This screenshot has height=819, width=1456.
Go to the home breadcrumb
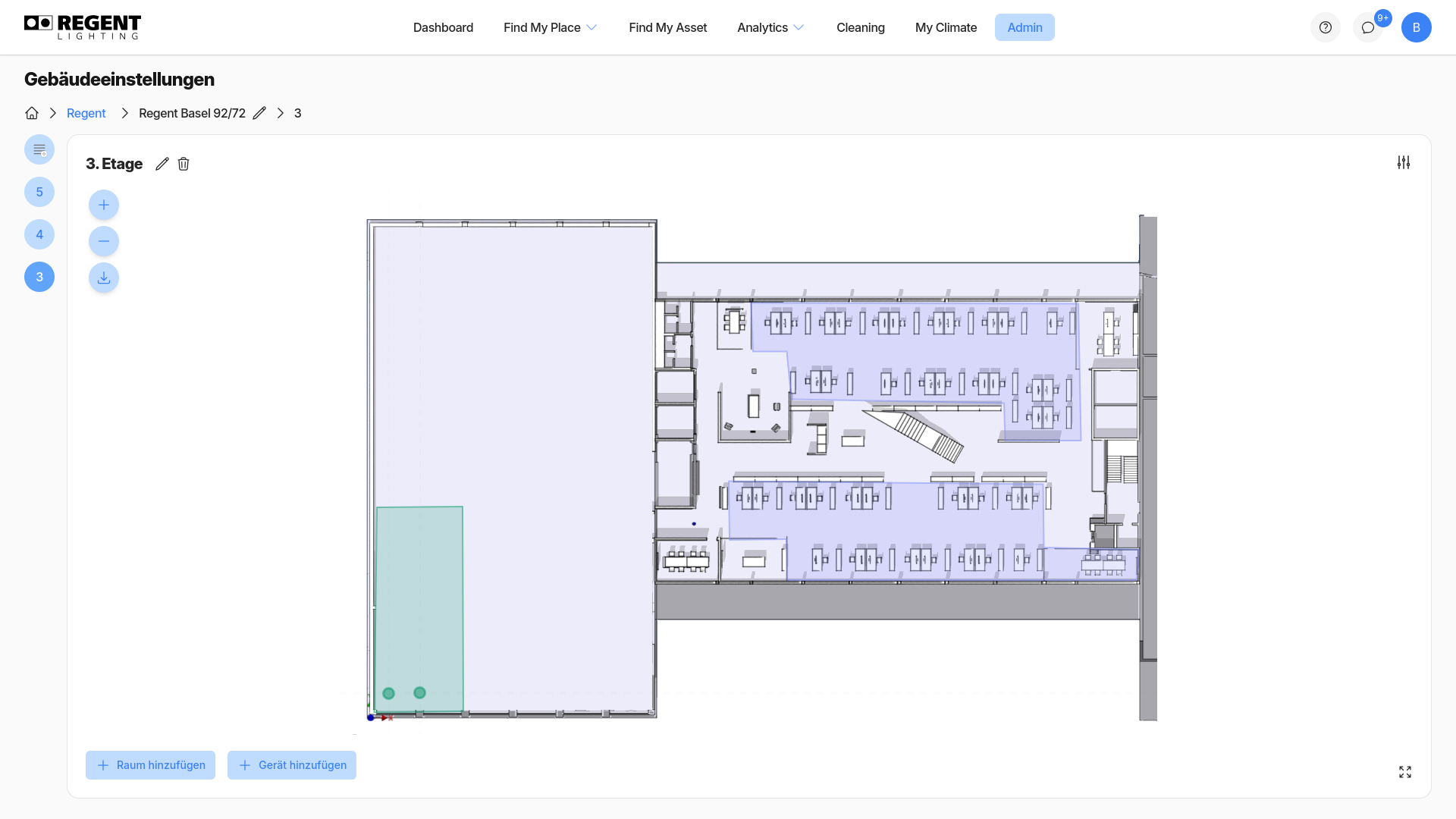(32, 113)
